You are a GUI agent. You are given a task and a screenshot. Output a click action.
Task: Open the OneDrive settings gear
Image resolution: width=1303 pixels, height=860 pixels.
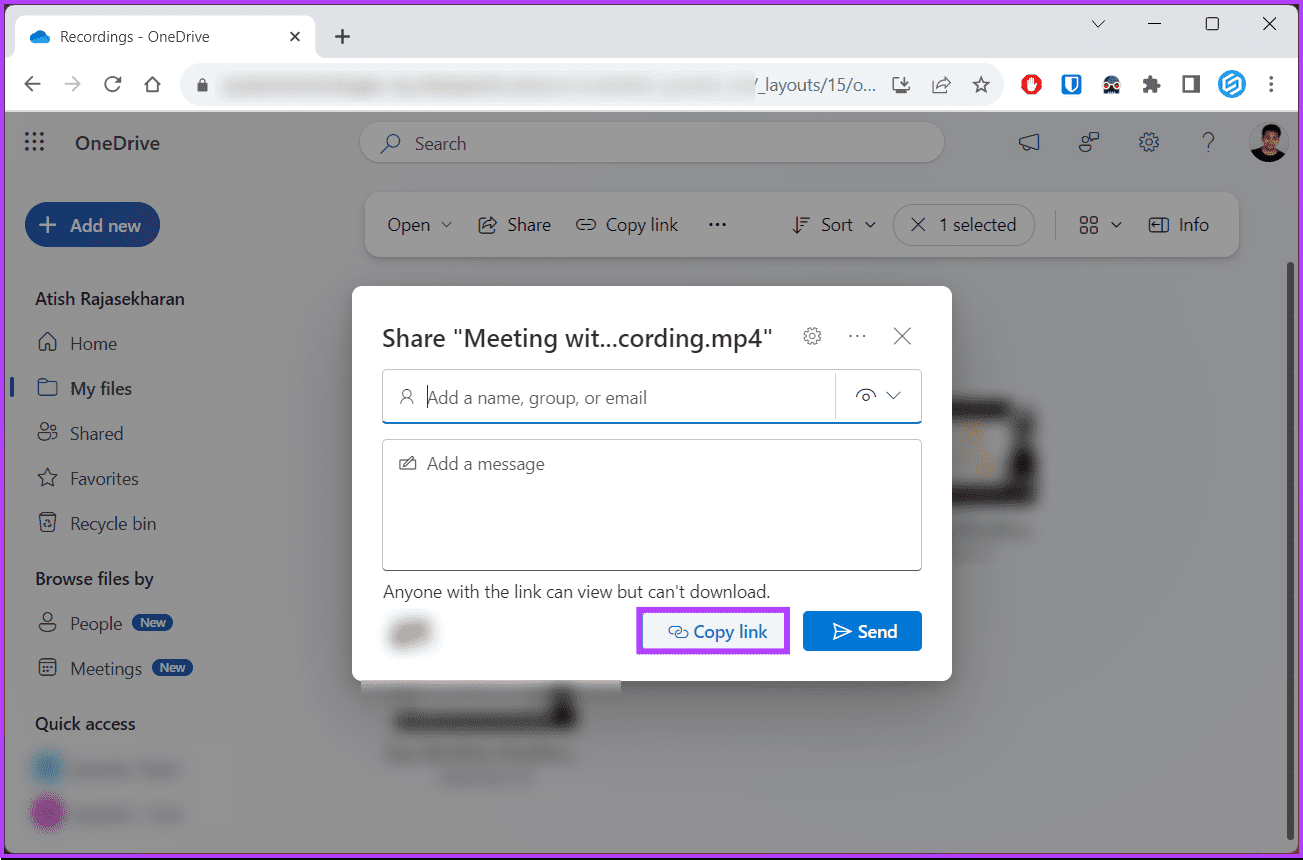[1149, 143]
